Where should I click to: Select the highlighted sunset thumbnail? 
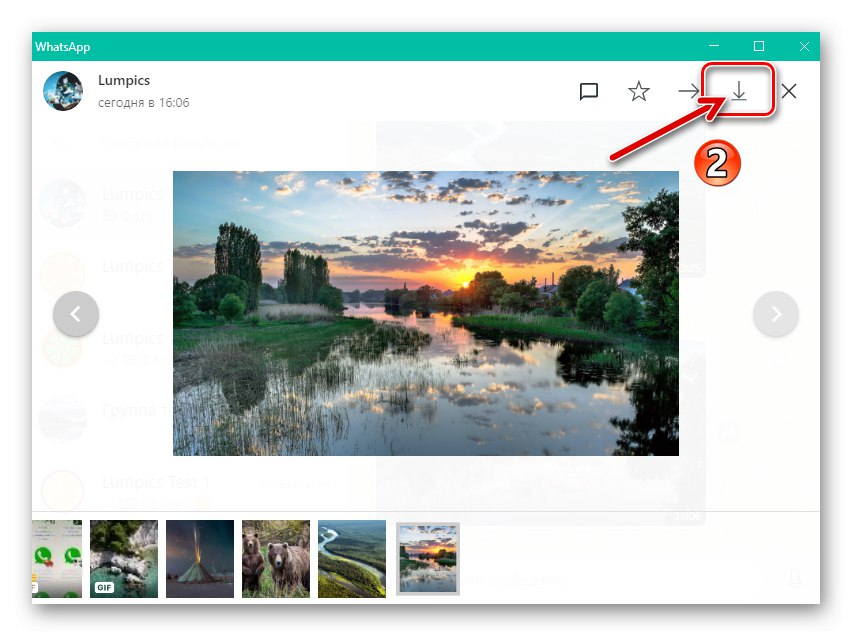(x=427, y=558)
